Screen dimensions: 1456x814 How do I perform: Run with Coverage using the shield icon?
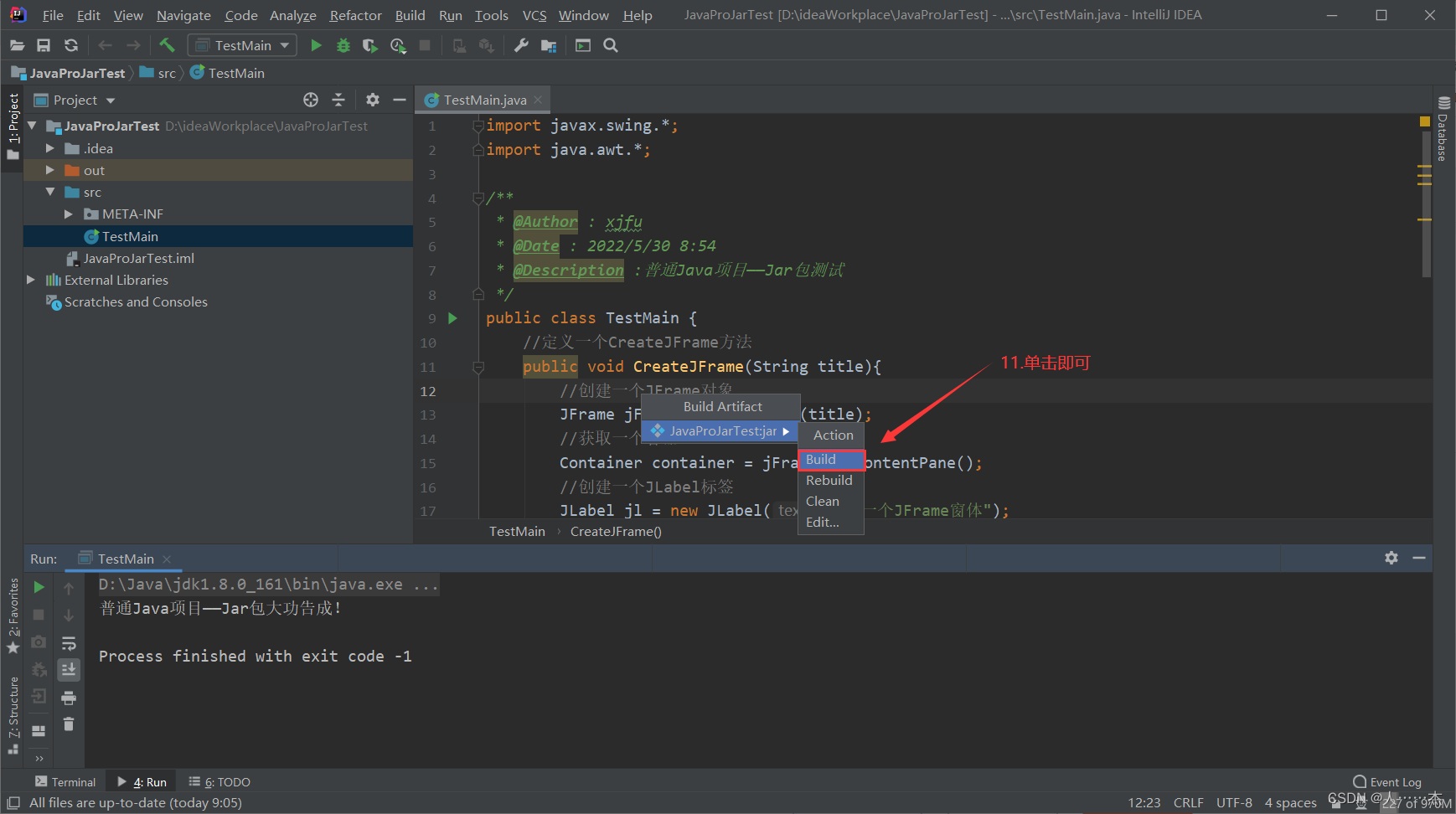point(369,45)
